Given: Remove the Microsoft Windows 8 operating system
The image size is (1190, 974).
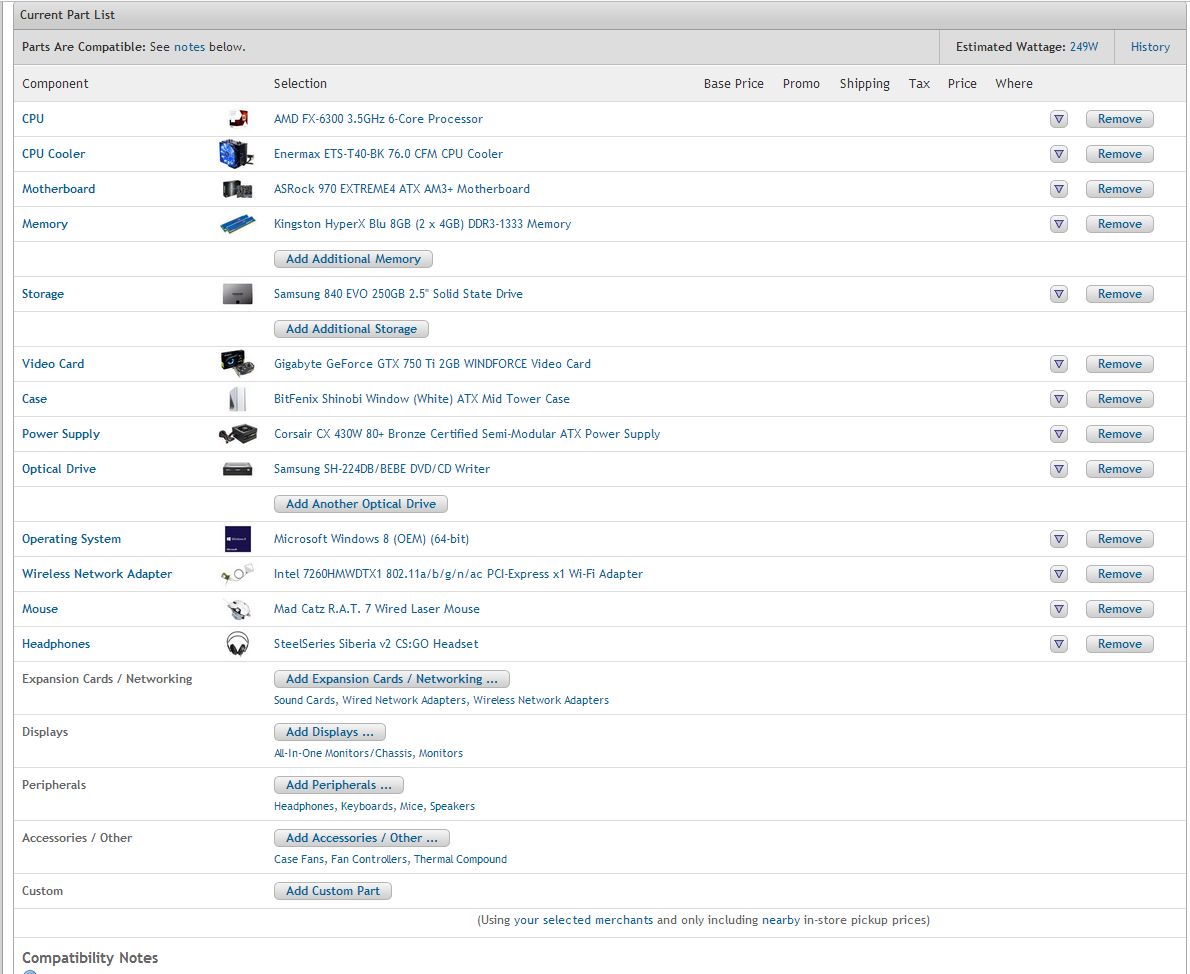Looking at the screenshot, I should coord(1119,539).
